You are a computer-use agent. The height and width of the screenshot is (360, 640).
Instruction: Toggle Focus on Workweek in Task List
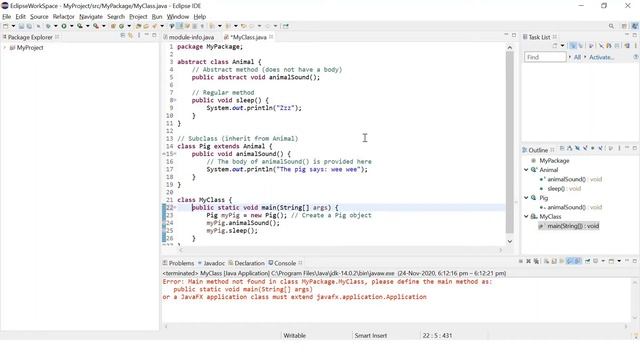click(591, 46)
